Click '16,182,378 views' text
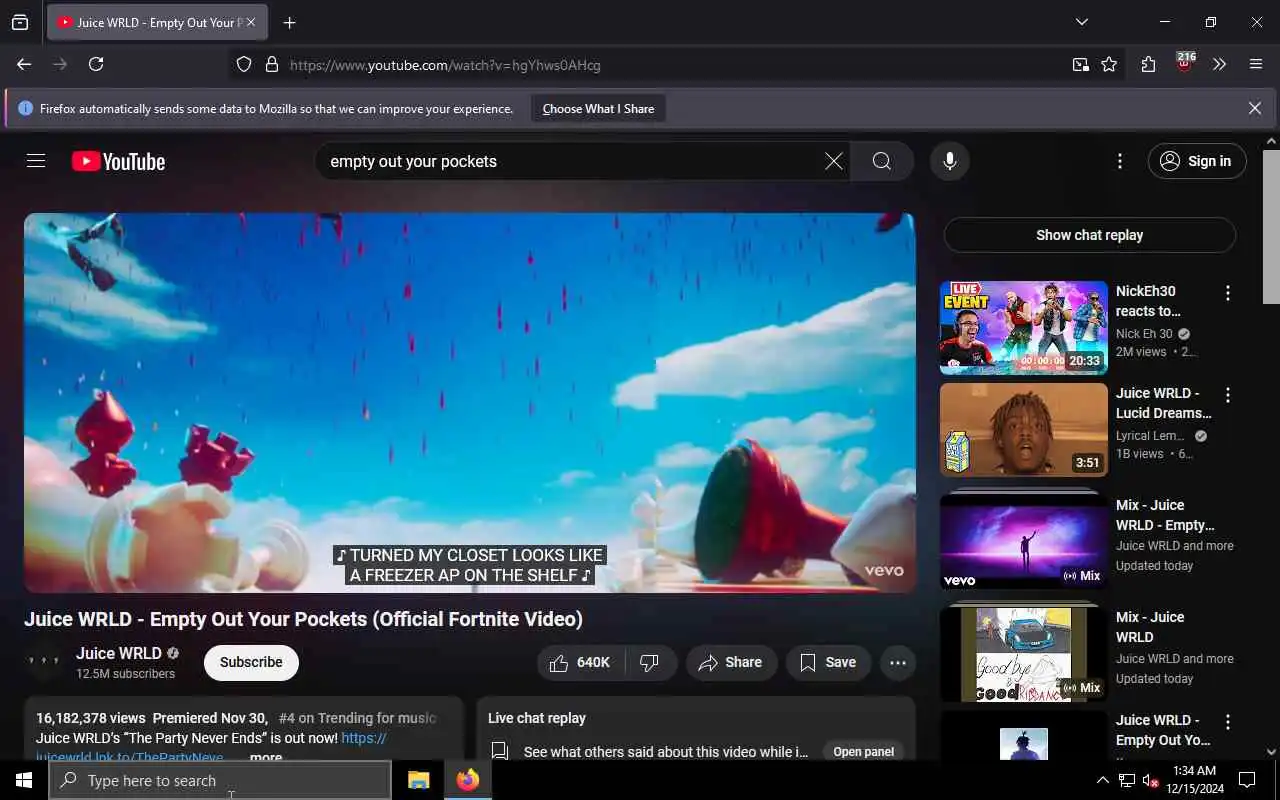This screenshot has height=800, width=1280. tap(90, 718)
